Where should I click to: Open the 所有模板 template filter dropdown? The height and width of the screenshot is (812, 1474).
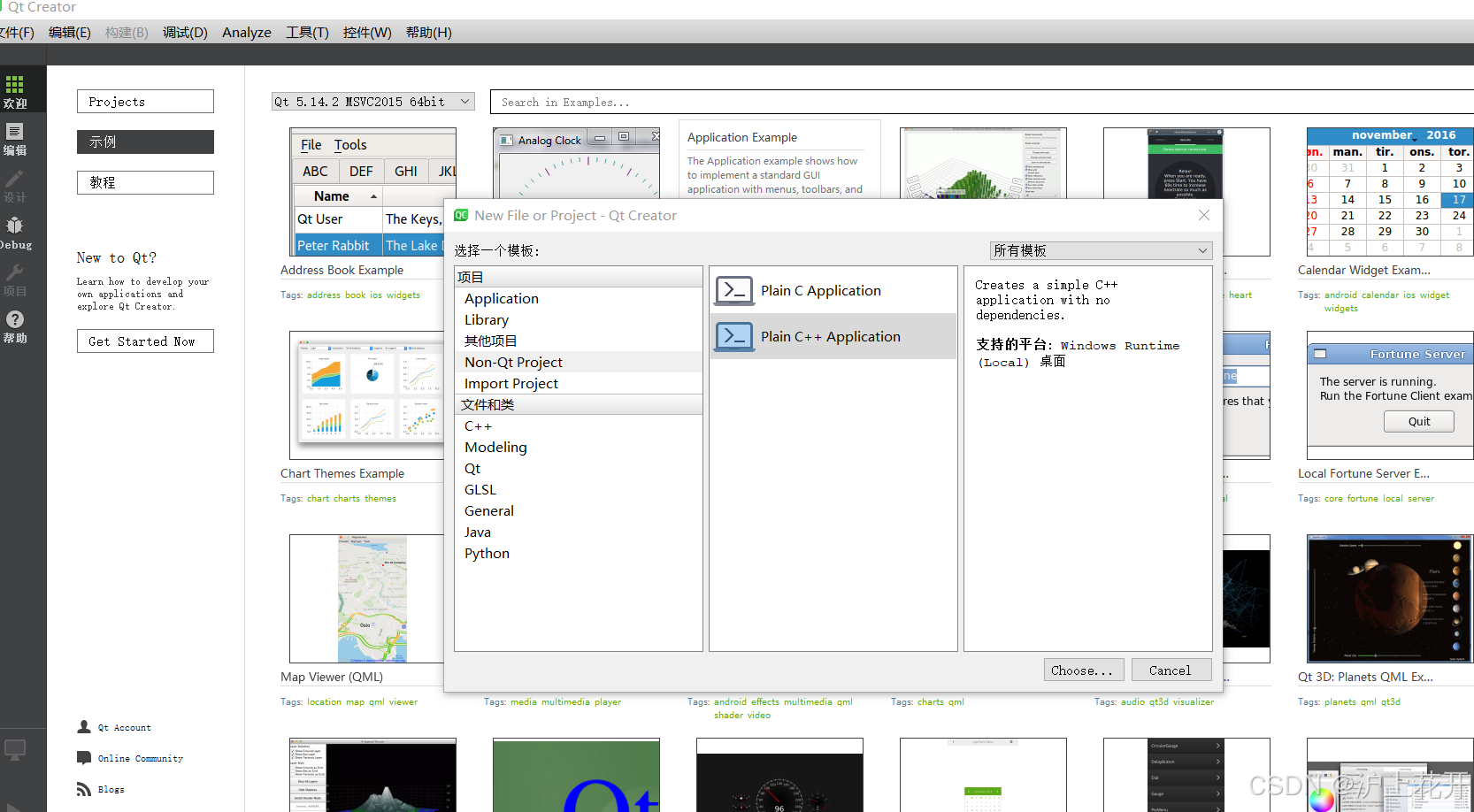pos(1101,250)
